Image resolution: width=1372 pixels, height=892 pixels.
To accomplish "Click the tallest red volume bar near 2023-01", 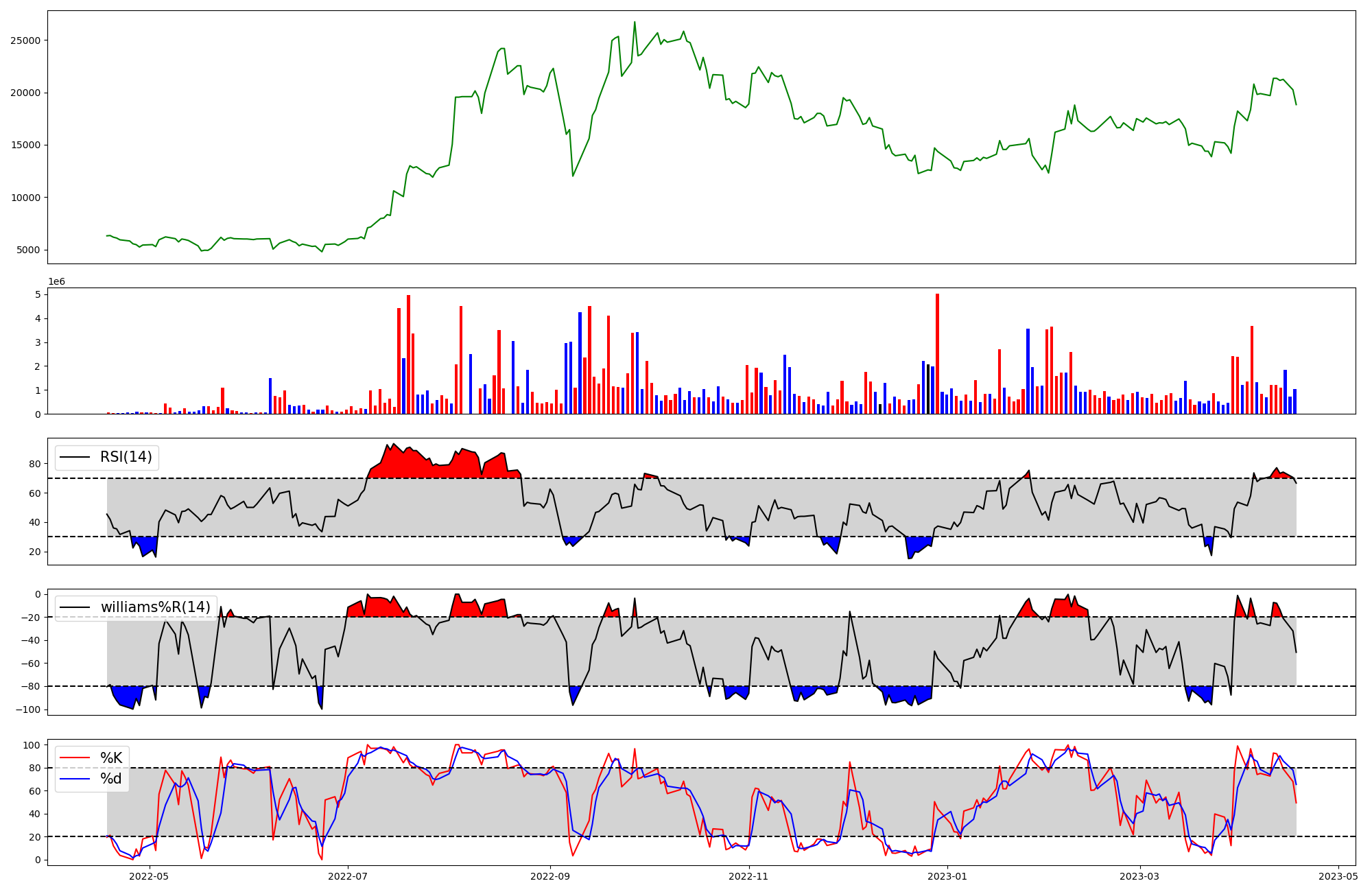I will click(x=937, y=353).
